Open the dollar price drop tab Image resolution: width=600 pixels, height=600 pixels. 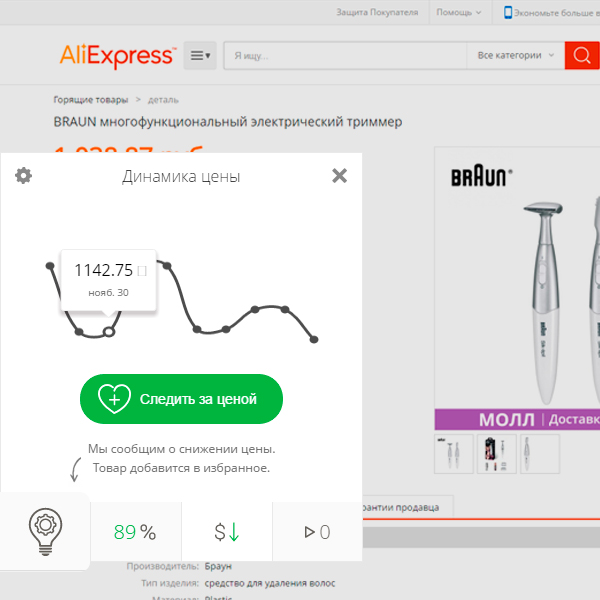click(x=227, y=532)
